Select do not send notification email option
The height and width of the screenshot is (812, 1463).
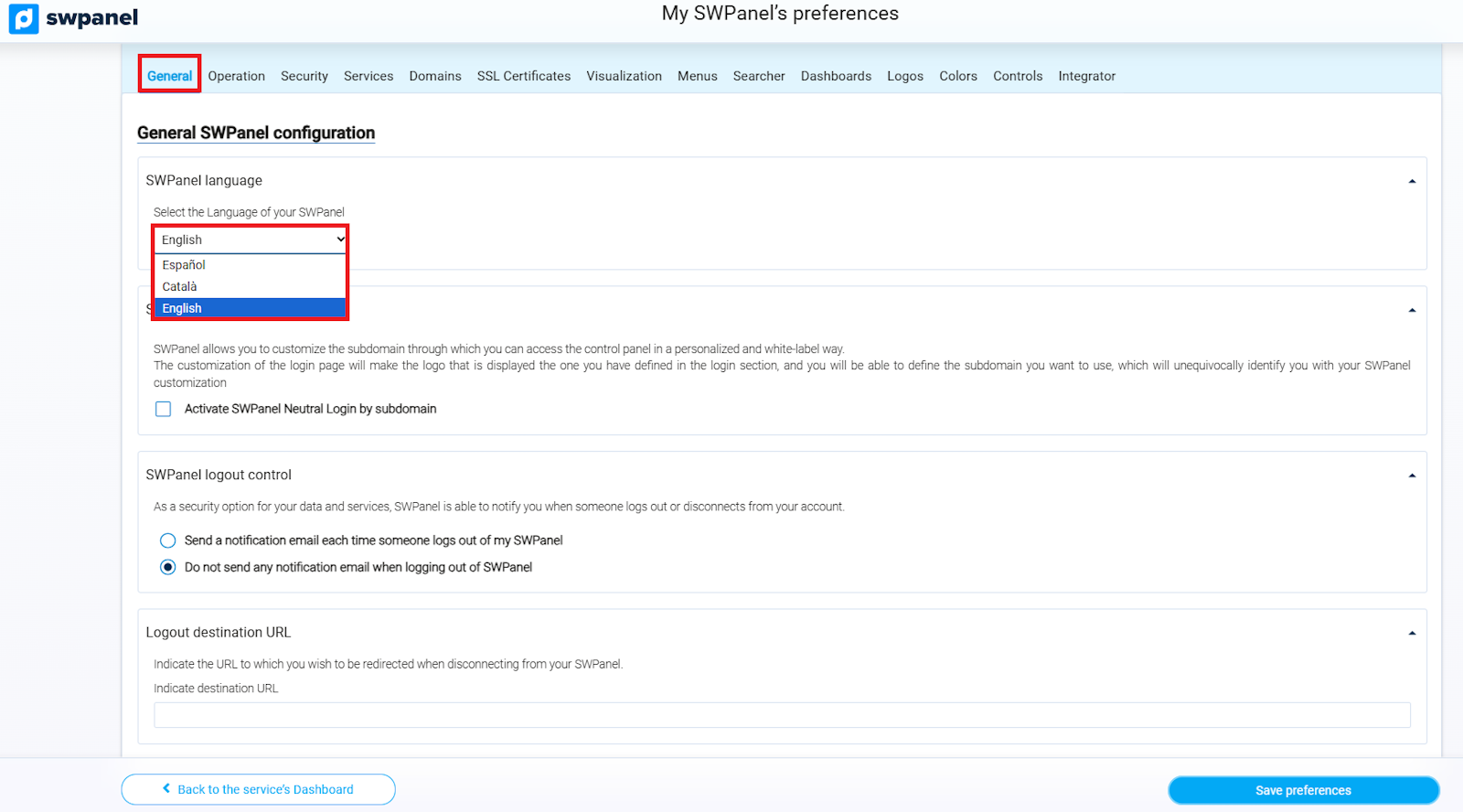click(168, 567)
